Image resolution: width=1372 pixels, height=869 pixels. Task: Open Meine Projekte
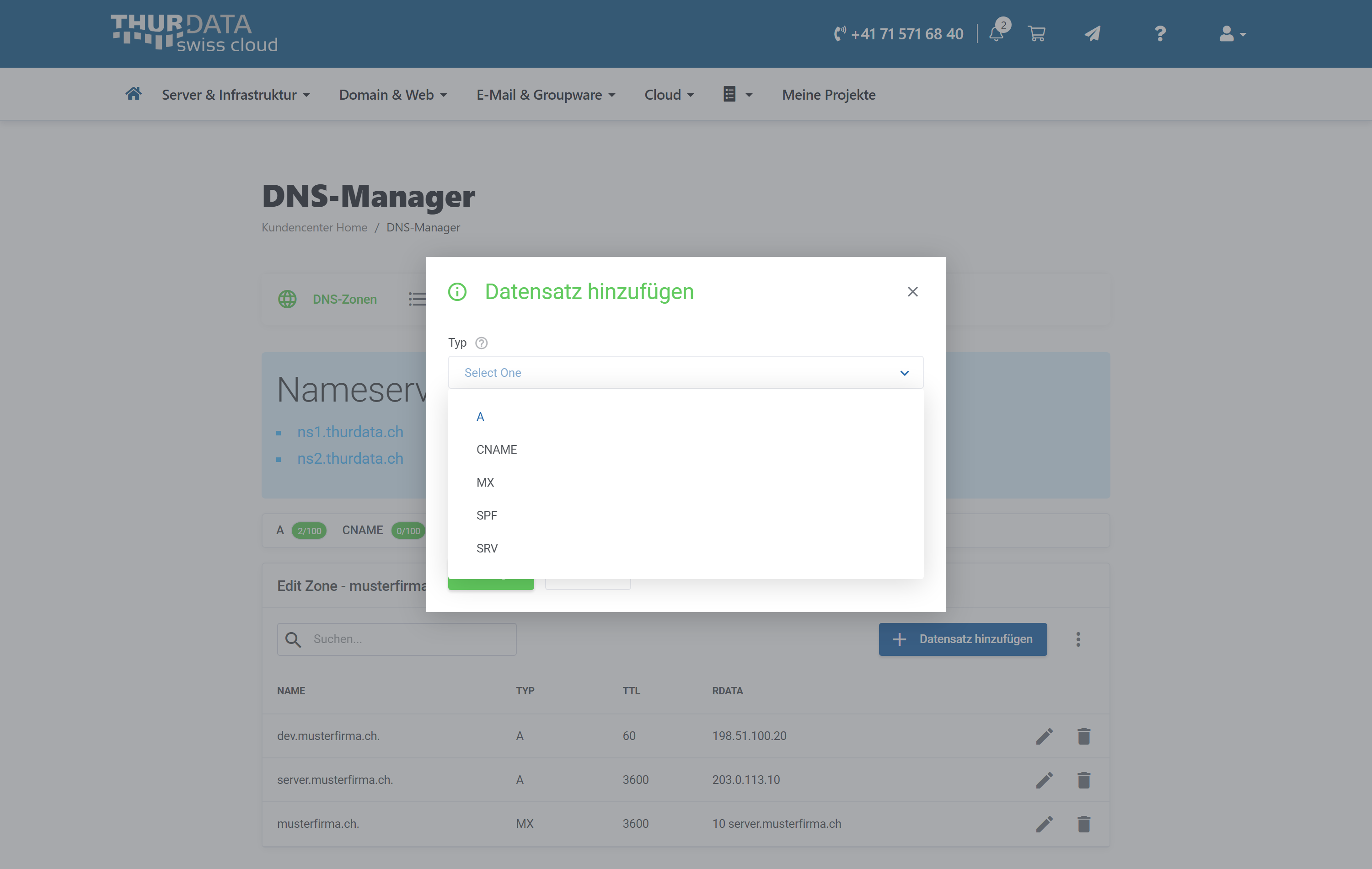828,95
